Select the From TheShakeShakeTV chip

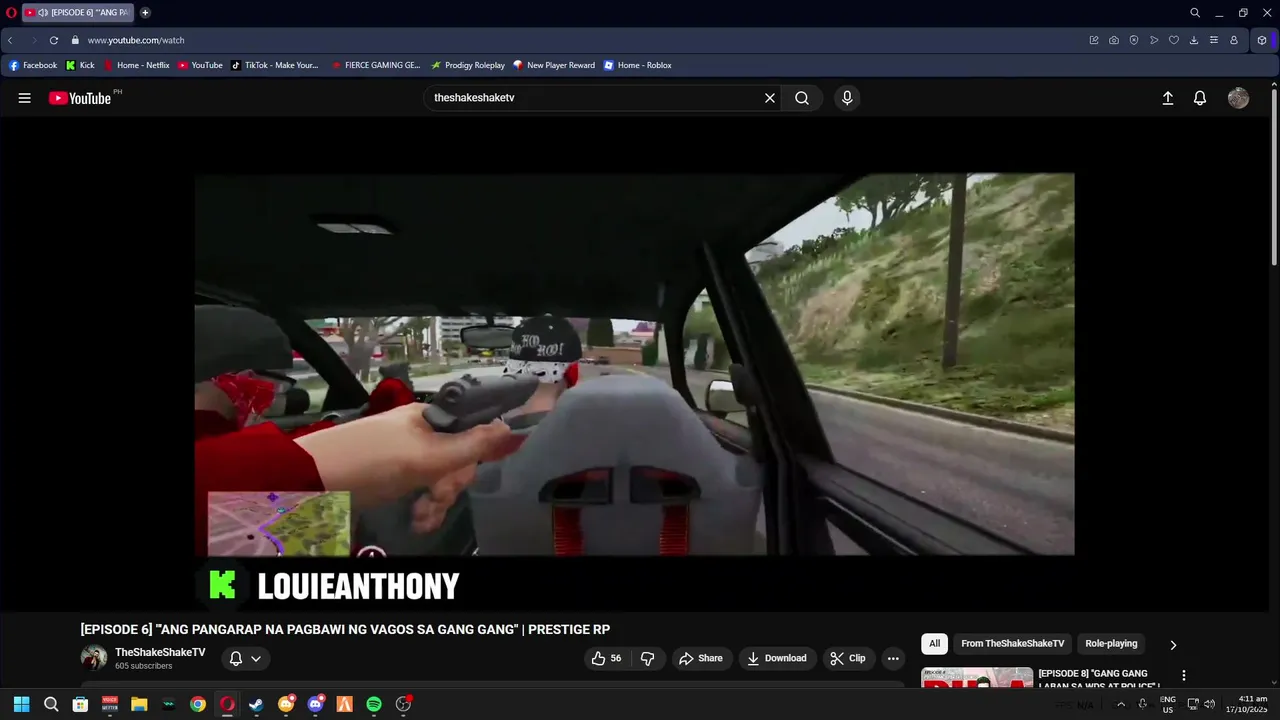(1013, 644)
